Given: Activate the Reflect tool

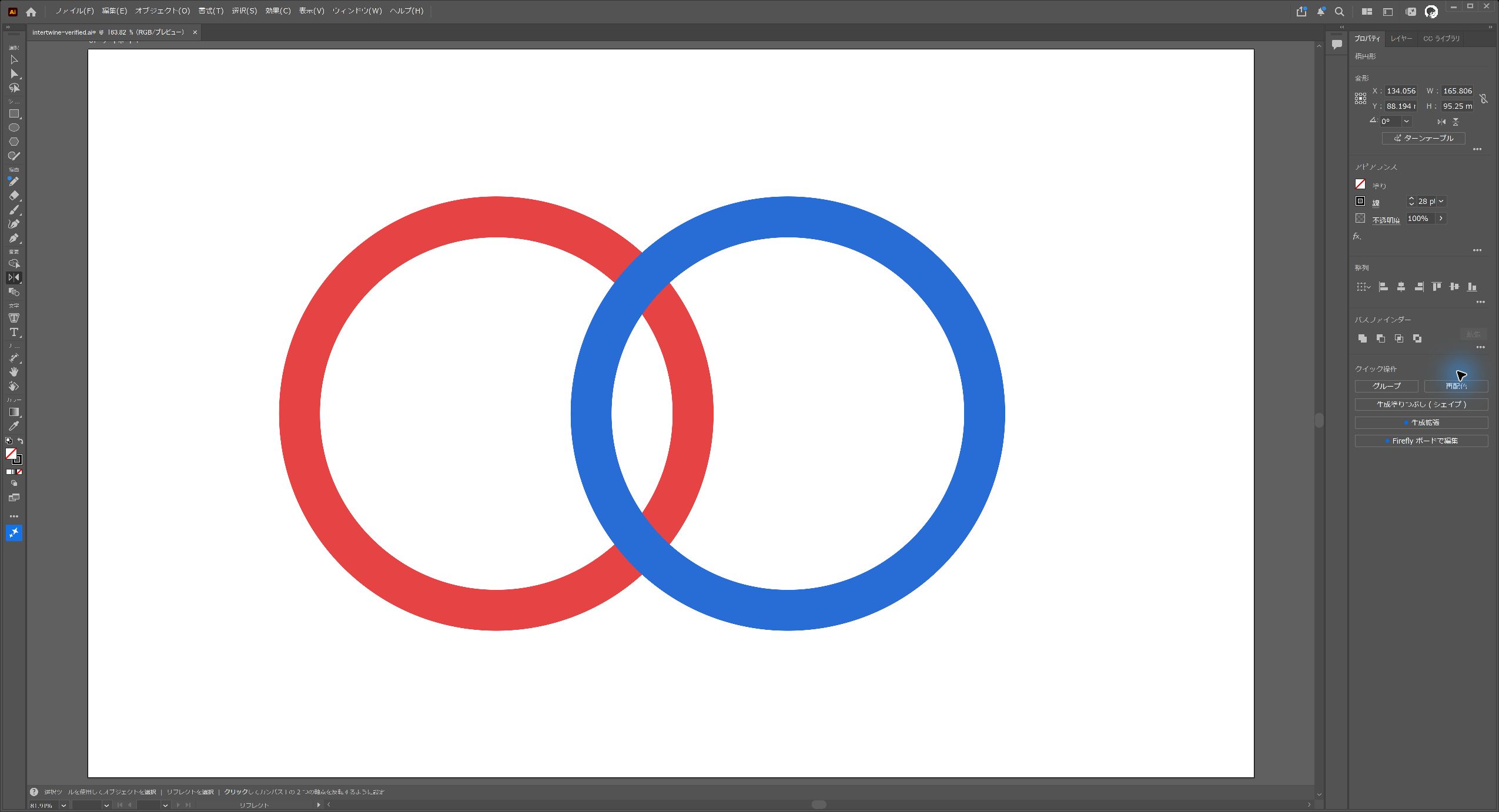Looking at the screenshot, I should coord(14,277).
